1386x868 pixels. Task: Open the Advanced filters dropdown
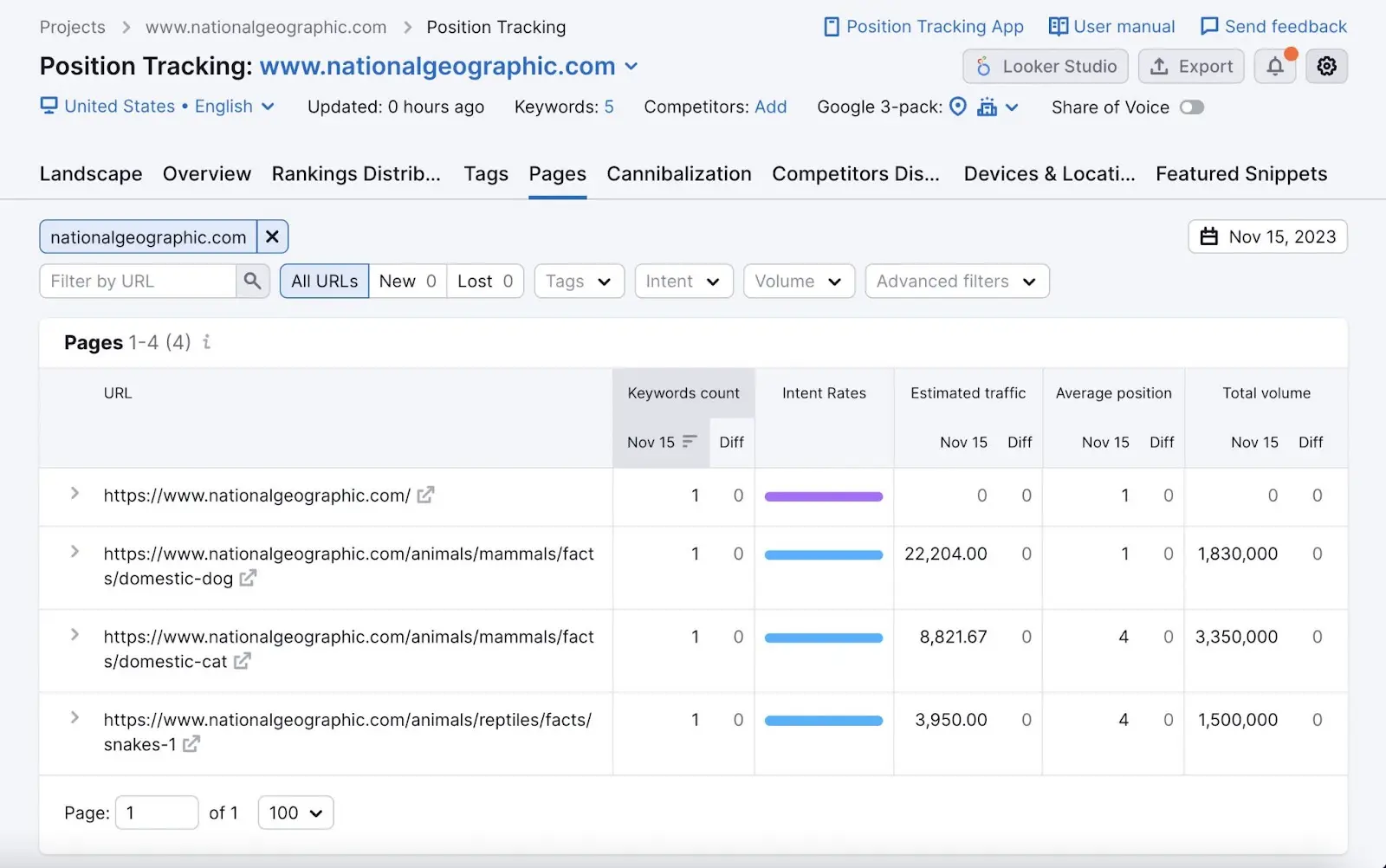(957, 281)
